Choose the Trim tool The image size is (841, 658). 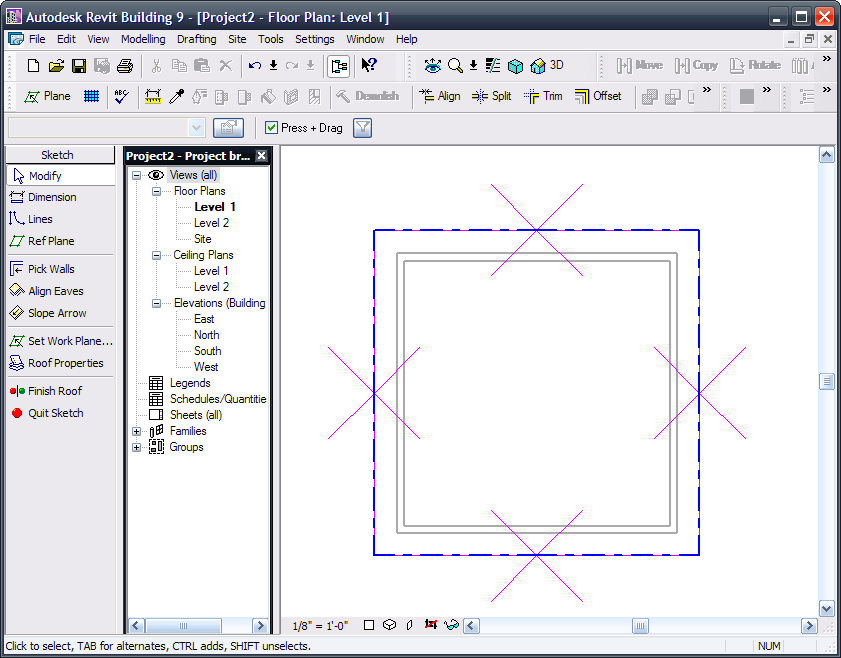click(542, 96)
